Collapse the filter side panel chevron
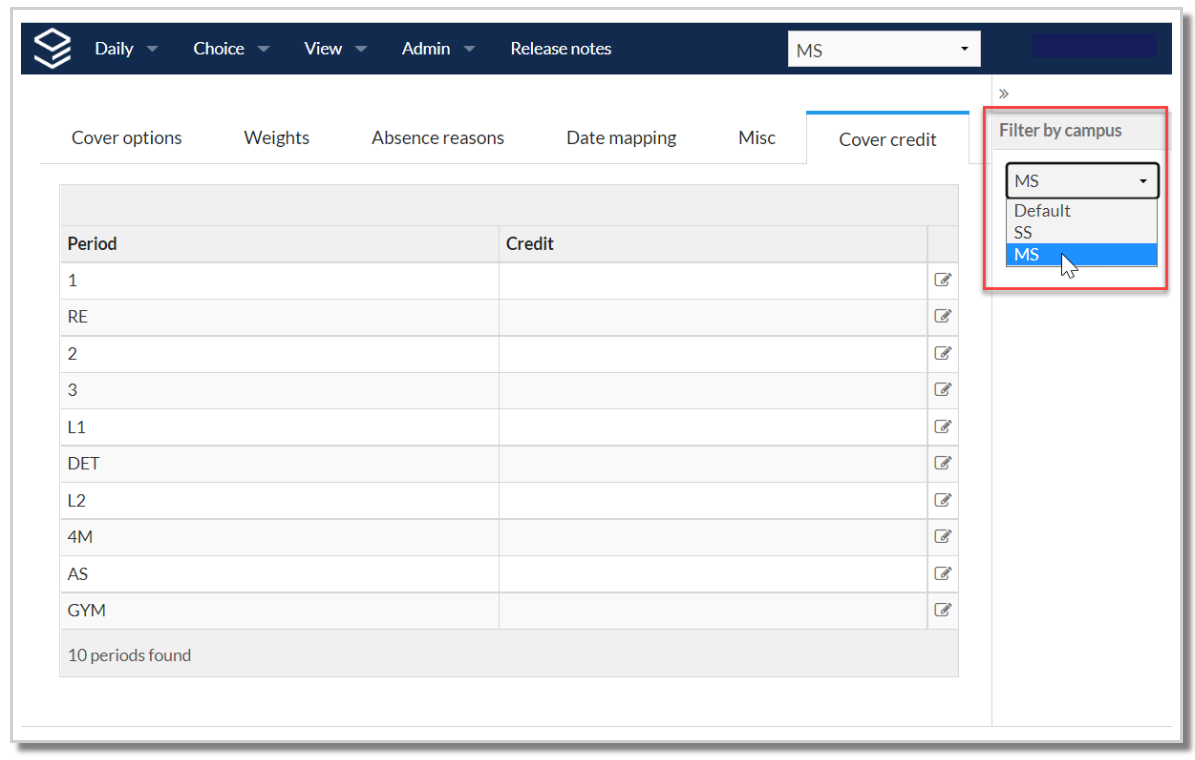The height and width of the screenshot is (760, 1195). coord(1004,94)
